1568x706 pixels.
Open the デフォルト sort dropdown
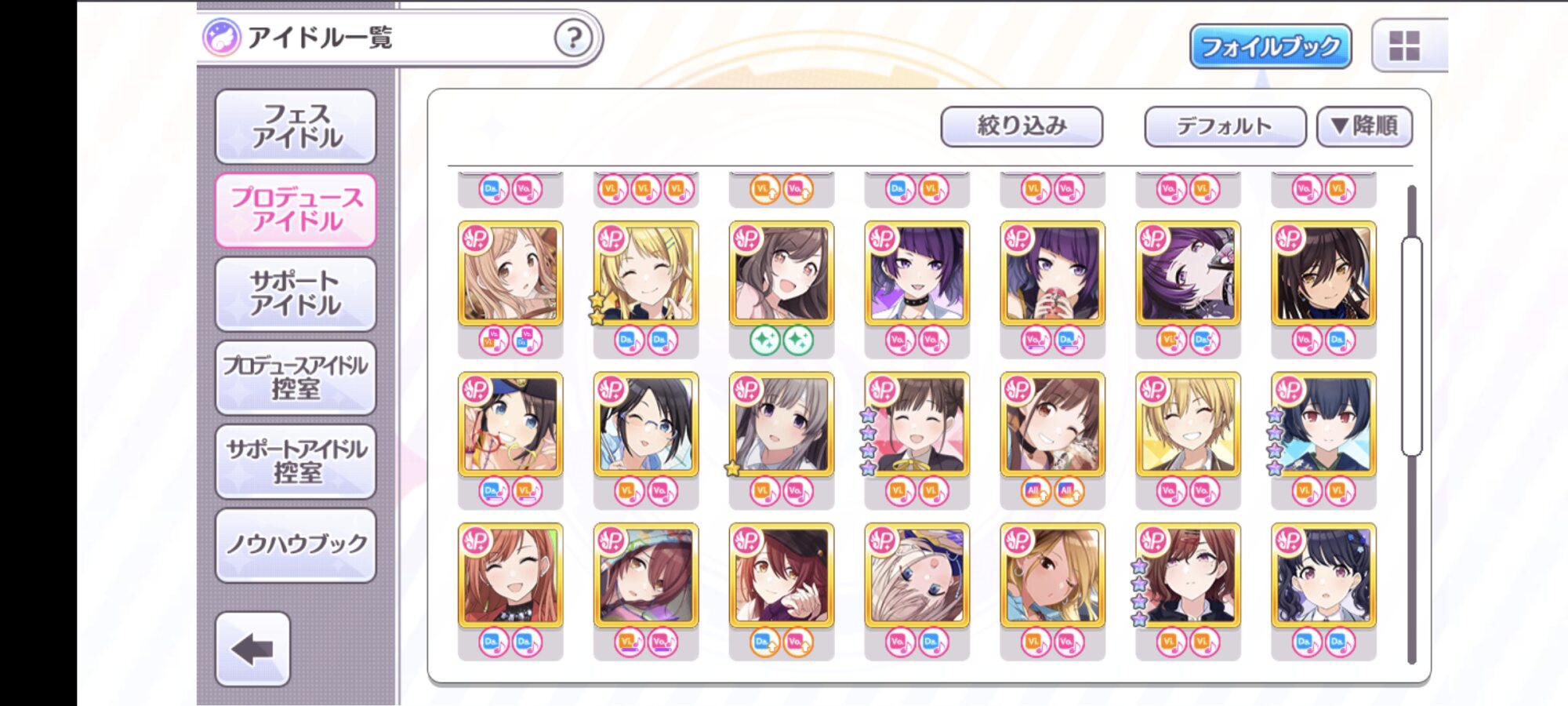tap(1225, 126)
